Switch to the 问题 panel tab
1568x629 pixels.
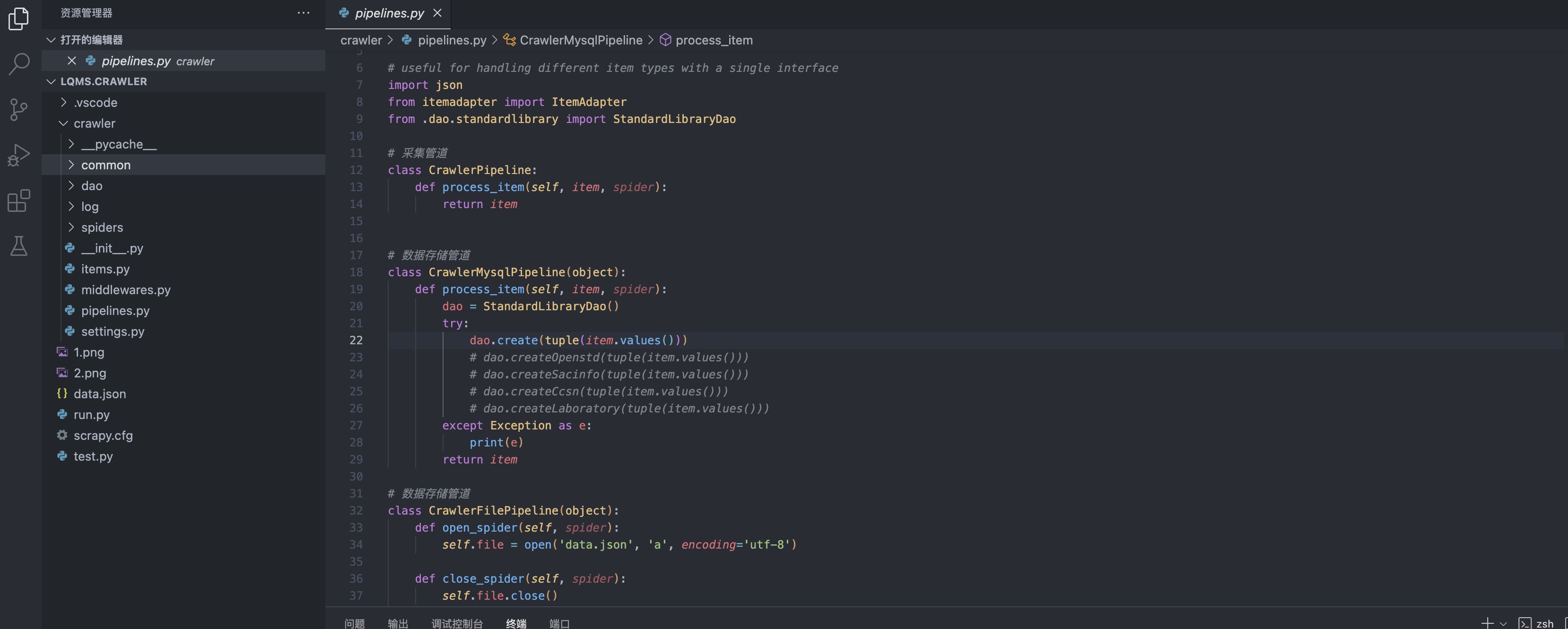tap(355, 623)
